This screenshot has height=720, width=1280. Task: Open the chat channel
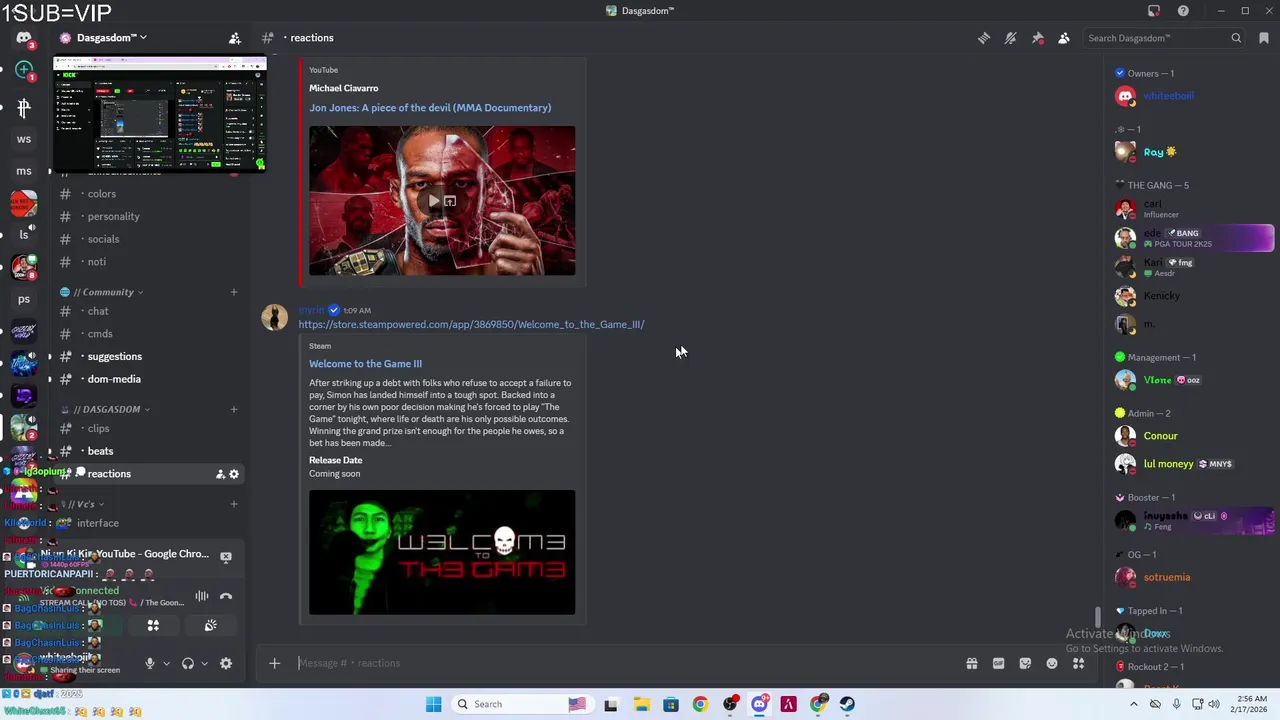97,311
